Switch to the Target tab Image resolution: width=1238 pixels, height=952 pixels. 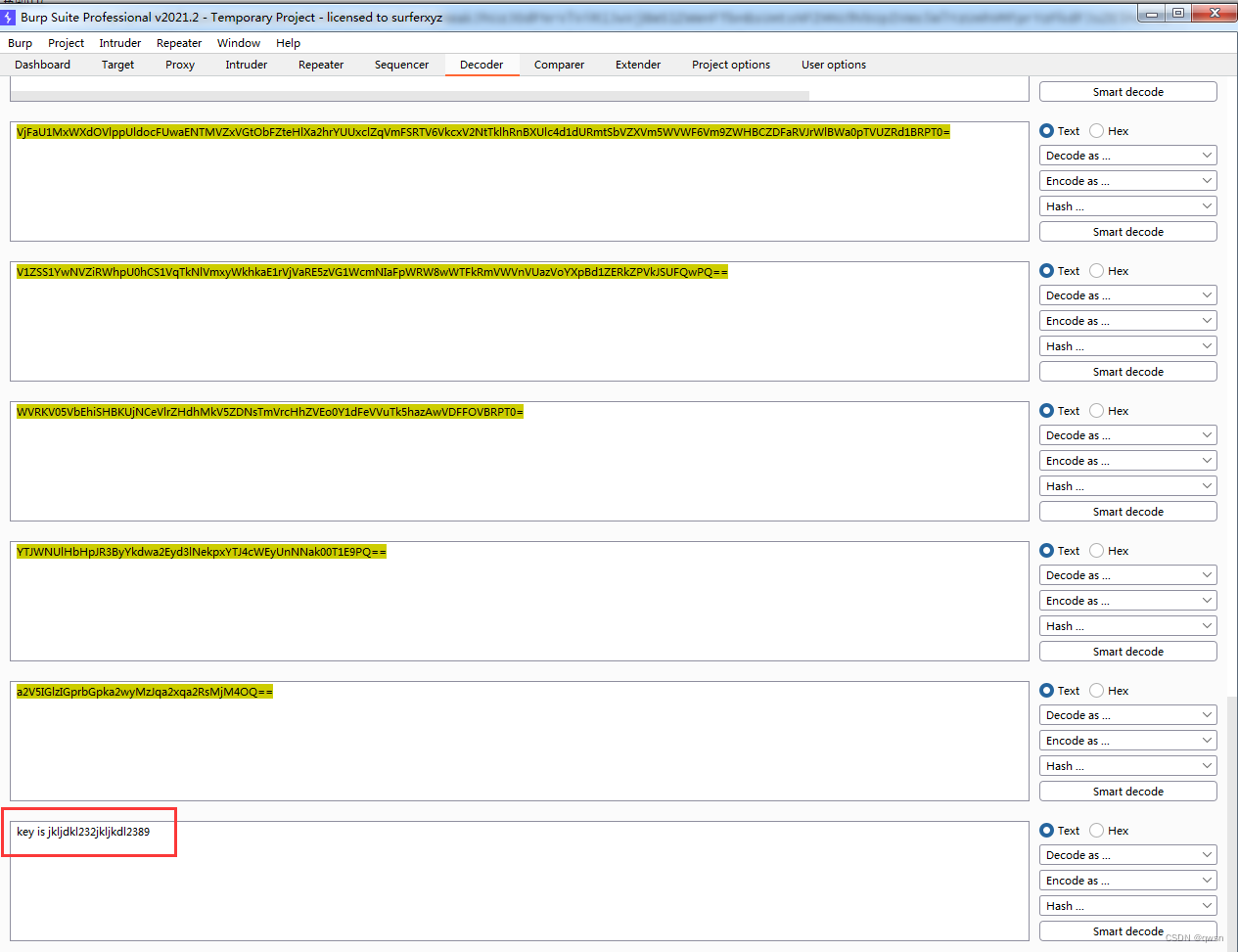(x=117, y=65)
